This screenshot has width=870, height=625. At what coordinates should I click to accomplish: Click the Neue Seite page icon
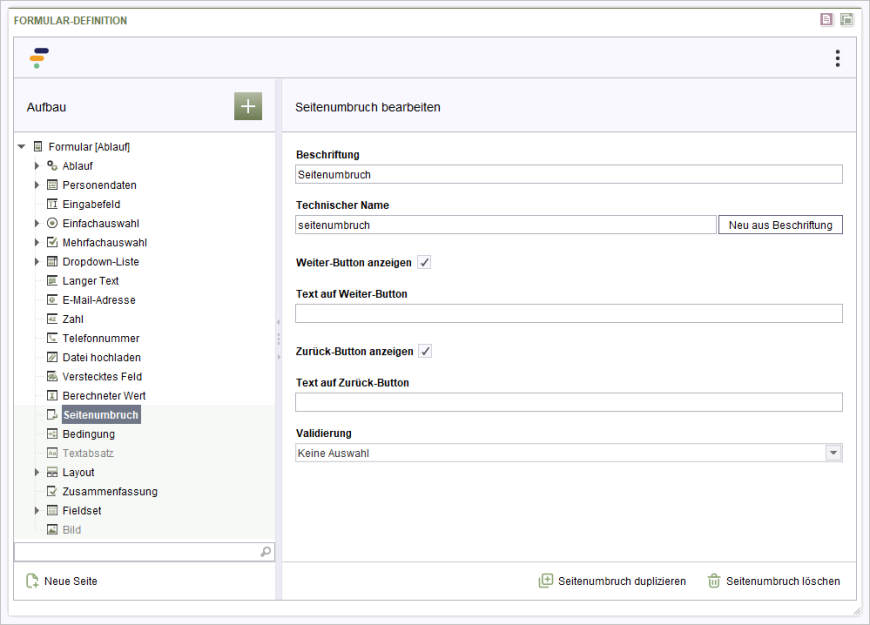click(32, 581)
